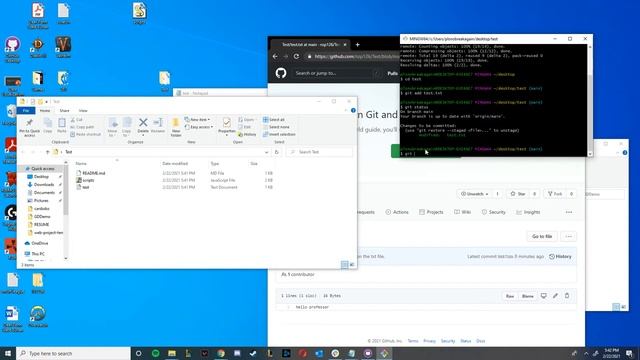
Task: Sort by the Date modified column header
Action: click(x=176, y=163)
